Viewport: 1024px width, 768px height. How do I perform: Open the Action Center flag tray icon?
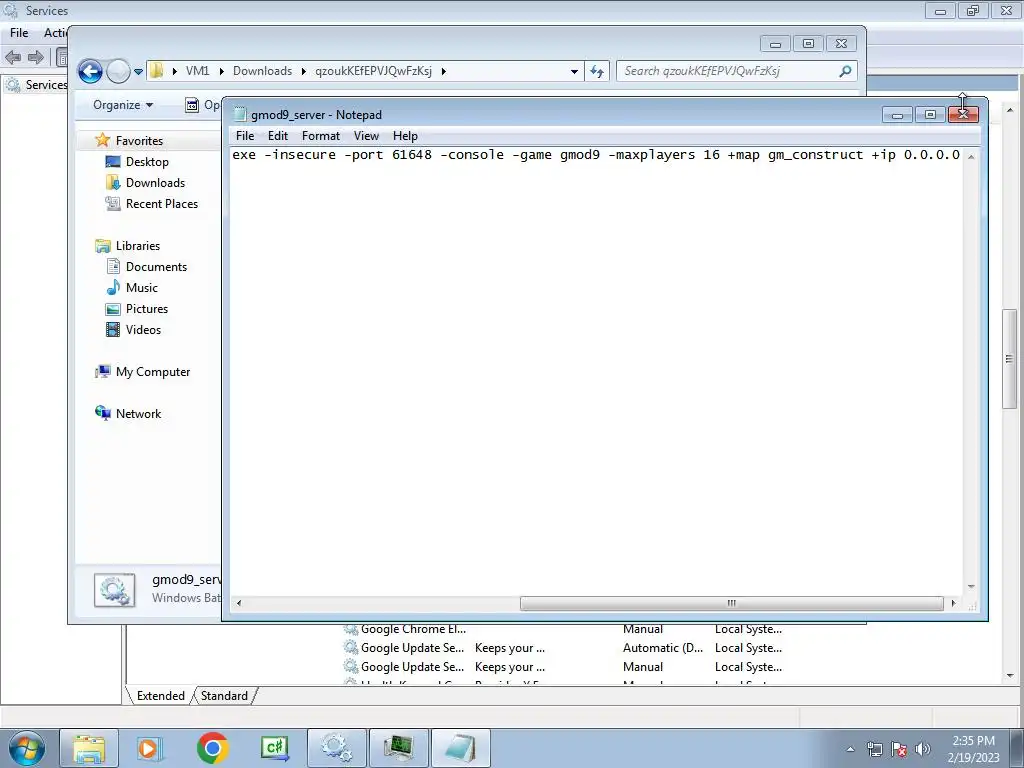click(899, 749)
